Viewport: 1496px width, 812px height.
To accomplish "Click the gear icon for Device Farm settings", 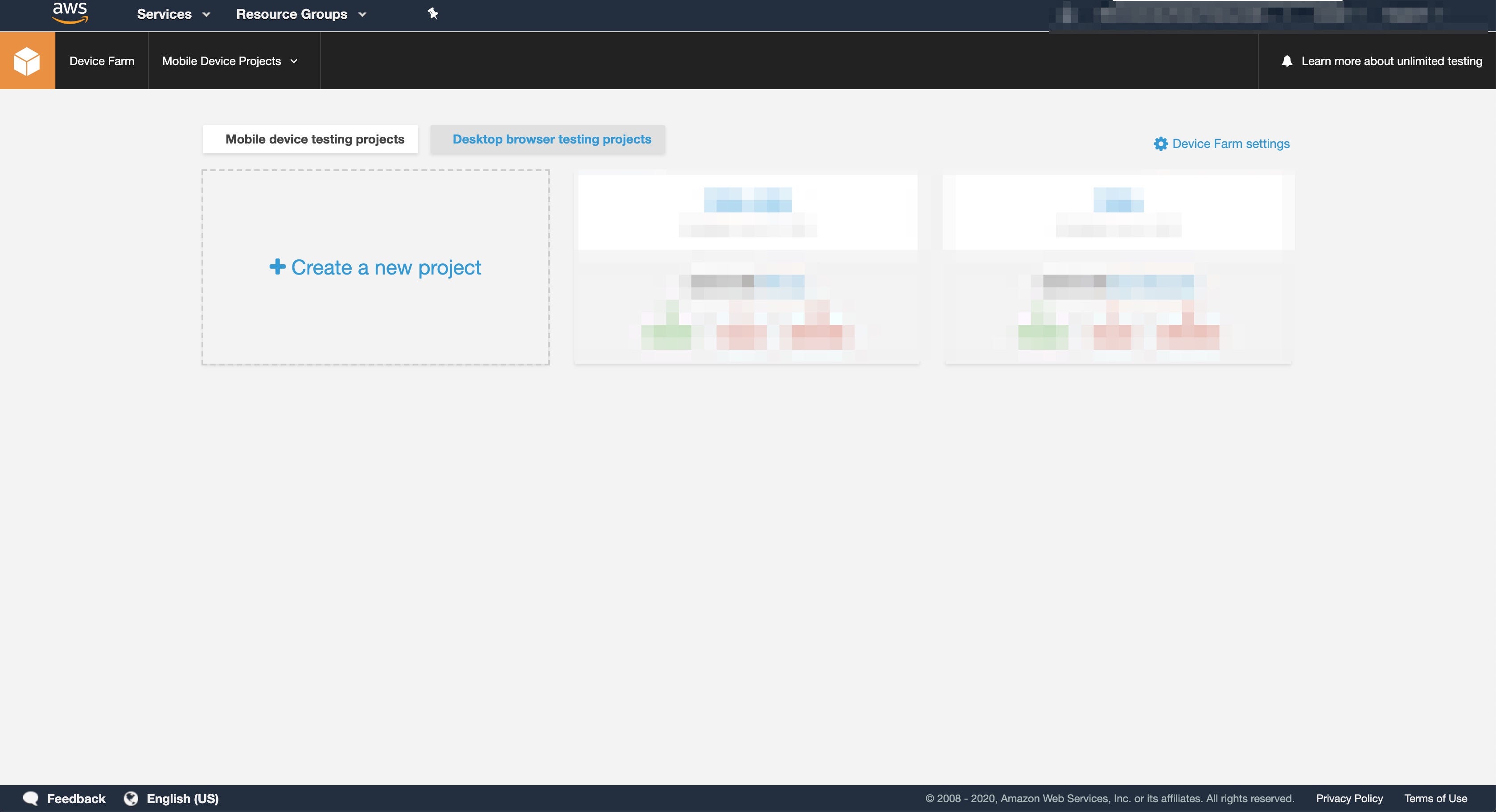I will [x=1160, y=144].
